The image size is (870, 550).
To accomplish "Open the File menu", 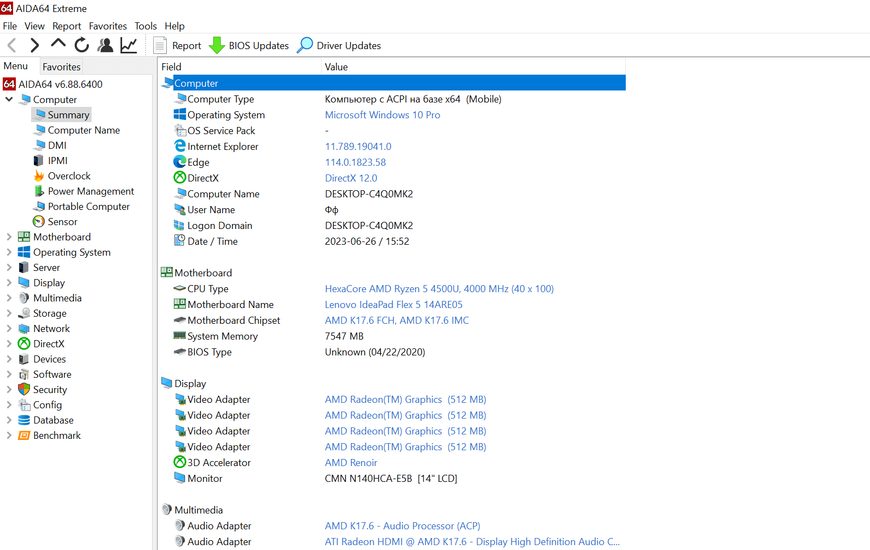I will (10, 26).
